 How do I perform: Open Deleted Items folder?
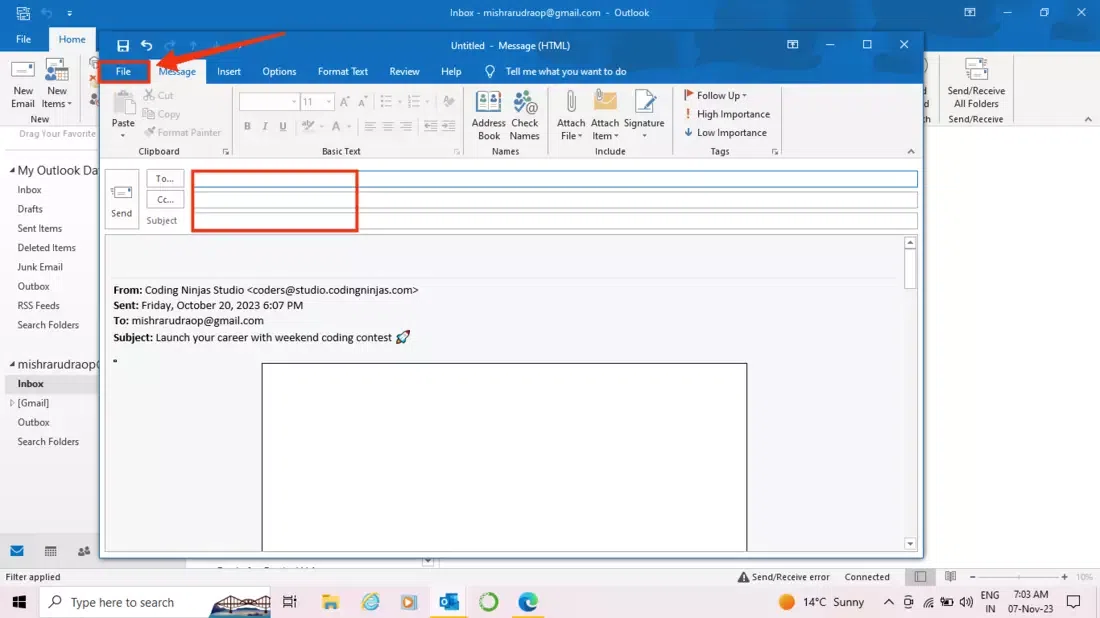click(x=46, y=248)
